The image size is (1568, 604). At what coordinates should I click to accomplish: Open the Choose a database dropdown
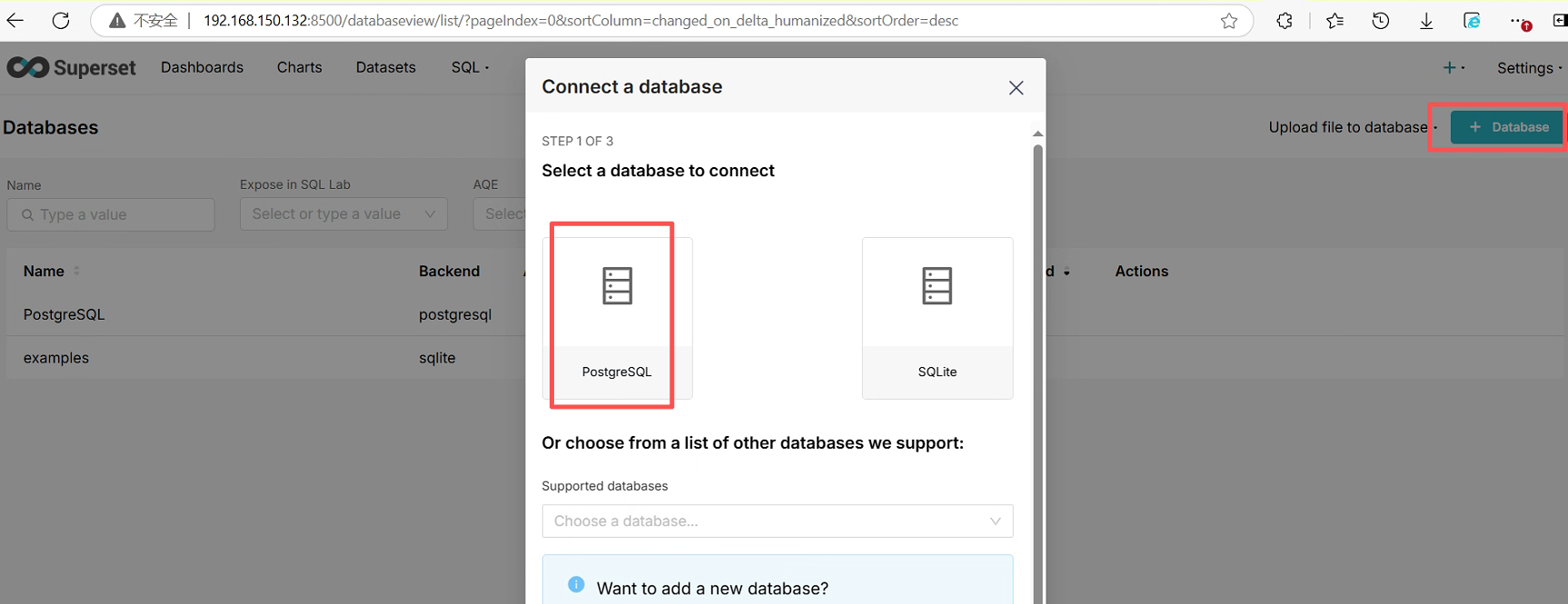[778, 520]
